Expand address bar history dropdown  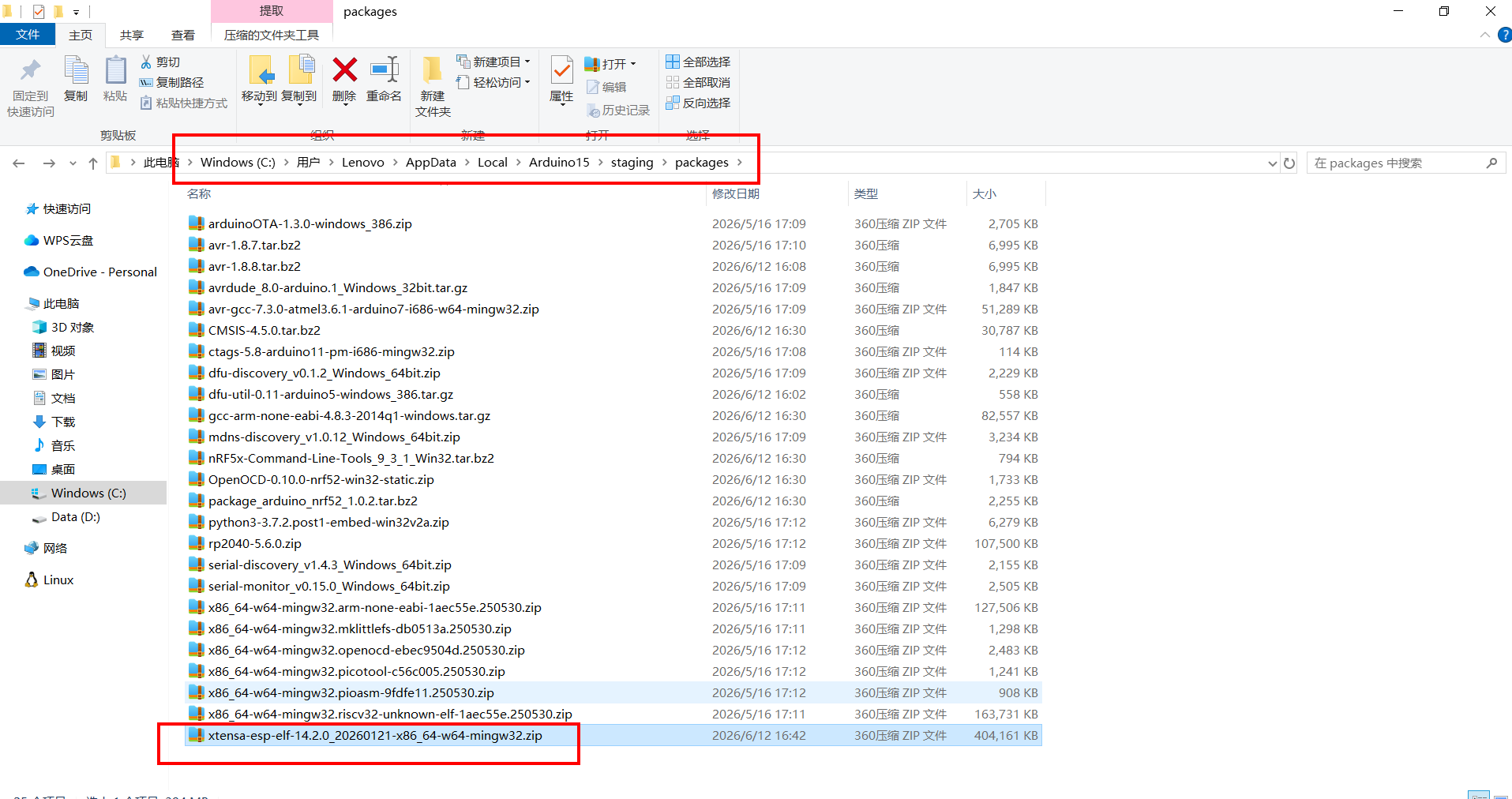point(1272,163)
